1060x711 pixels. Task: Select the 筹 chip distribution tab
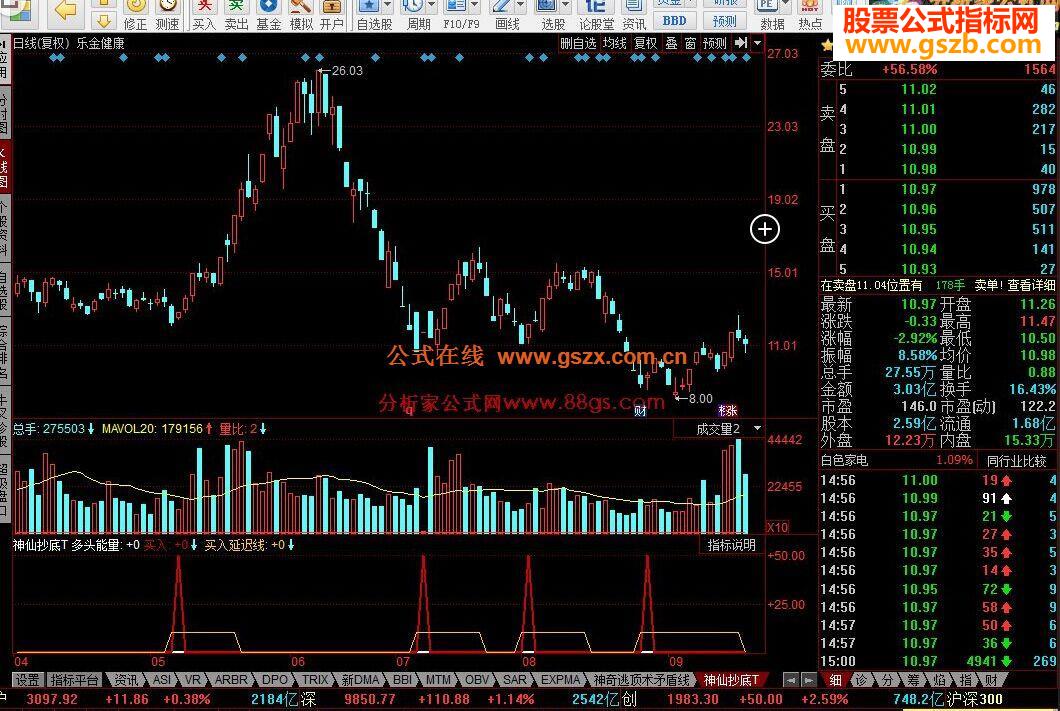913,680
